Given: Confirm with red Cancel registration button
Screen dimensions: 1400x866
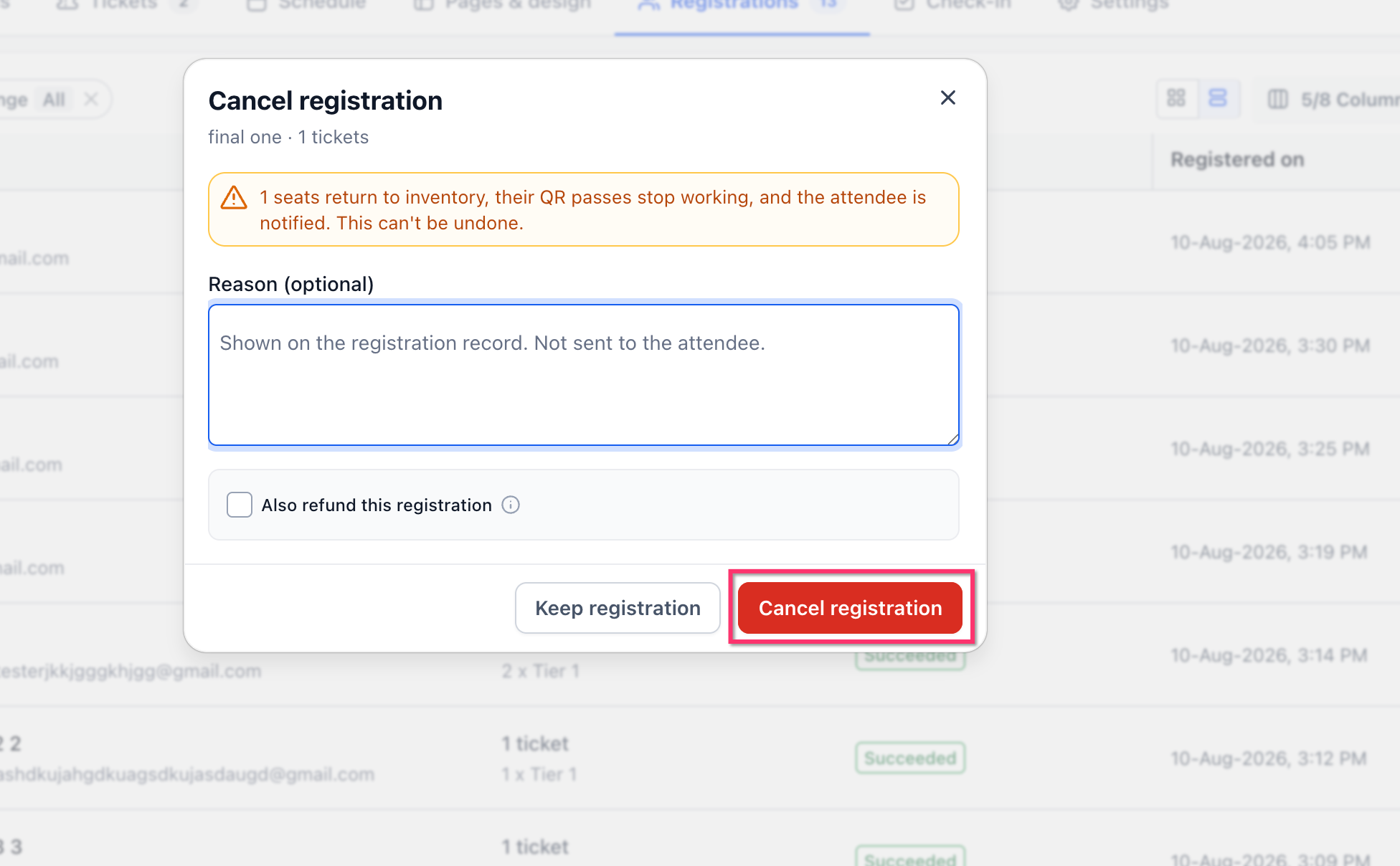Looking at the screenshot, I should [x=850, y=608].
